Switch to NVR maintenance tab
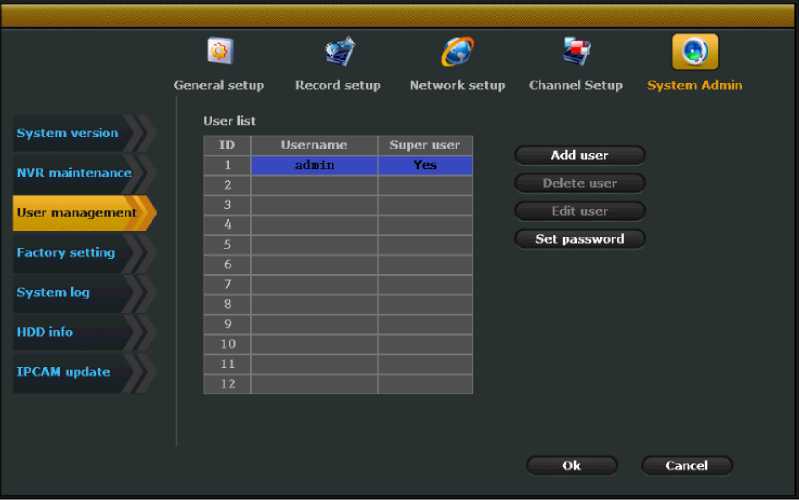The width and height of the screenshot is (799, 500). 75,173
